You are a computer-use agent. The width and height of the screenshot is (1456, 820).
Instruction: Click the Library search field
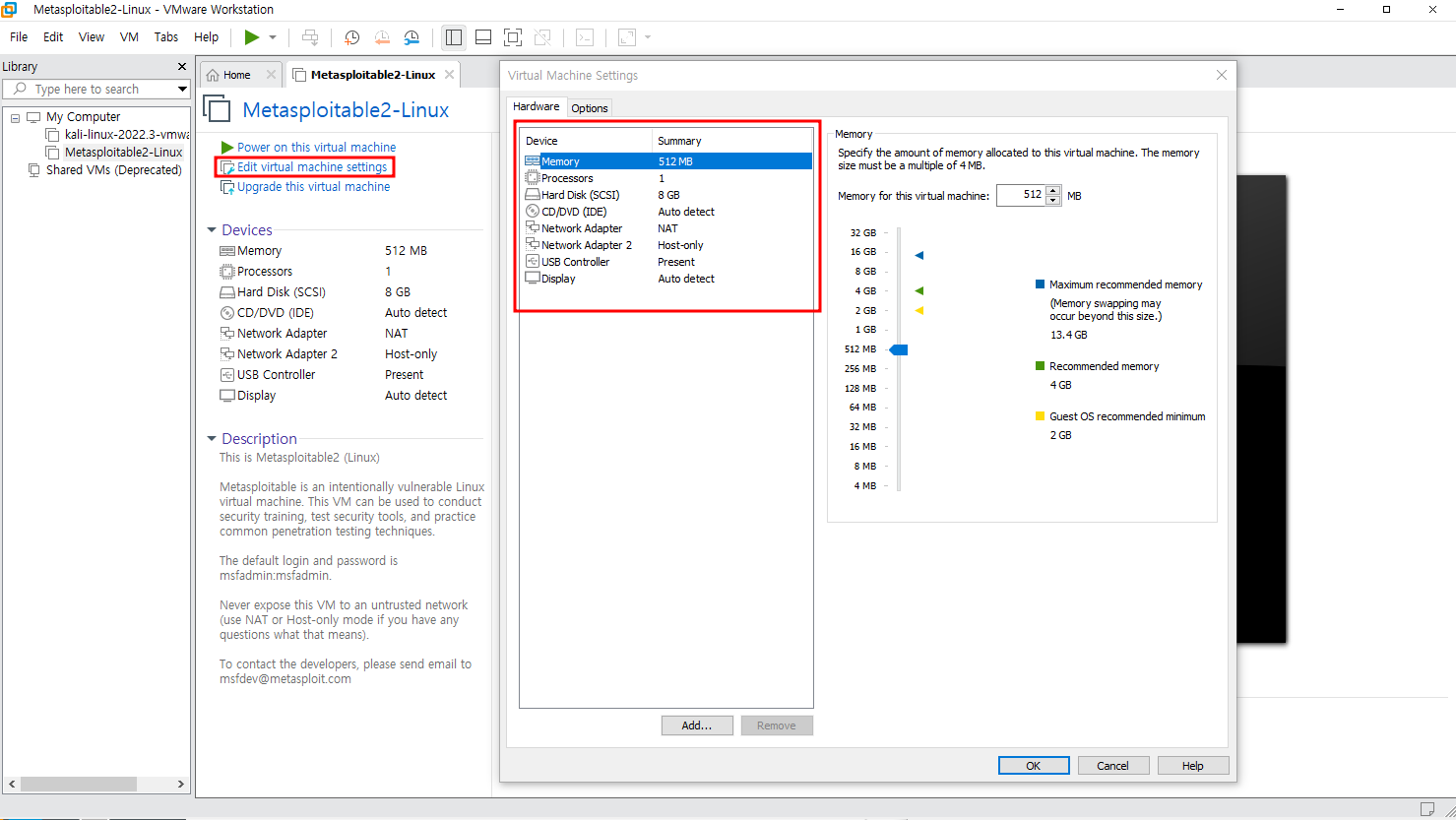95,89
